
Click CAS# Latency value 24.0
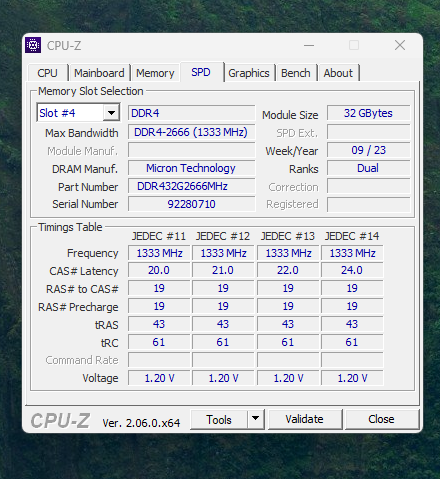tap(352, 270)
